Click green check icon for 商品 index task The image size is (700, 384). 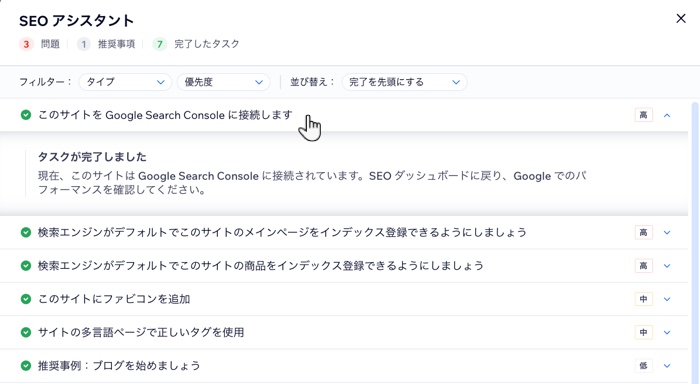coord(26,266)
